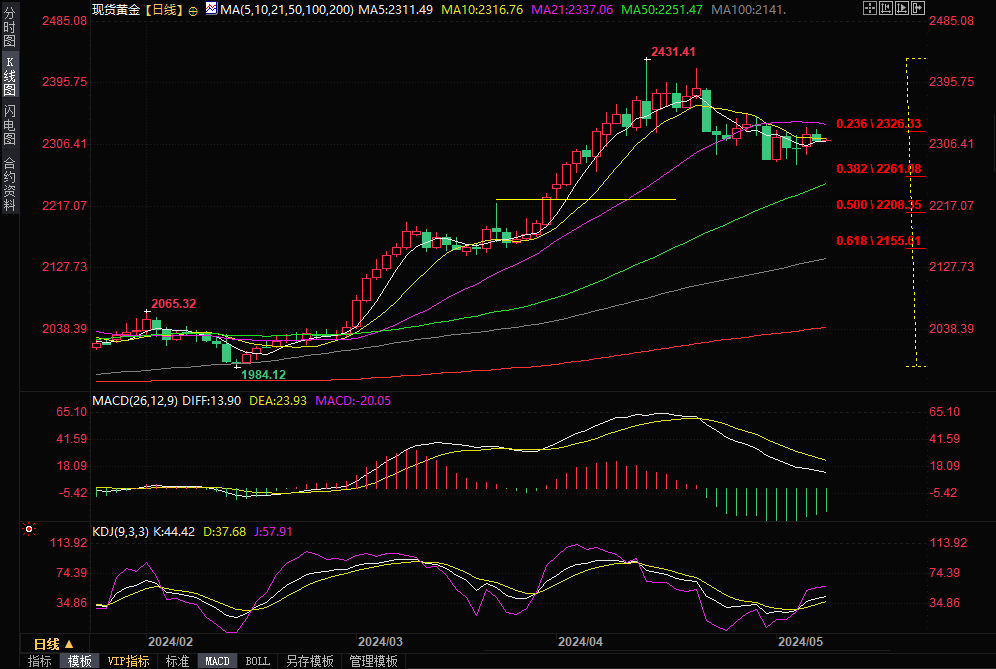Click the 2024/03 date label

tap(380, 642)
